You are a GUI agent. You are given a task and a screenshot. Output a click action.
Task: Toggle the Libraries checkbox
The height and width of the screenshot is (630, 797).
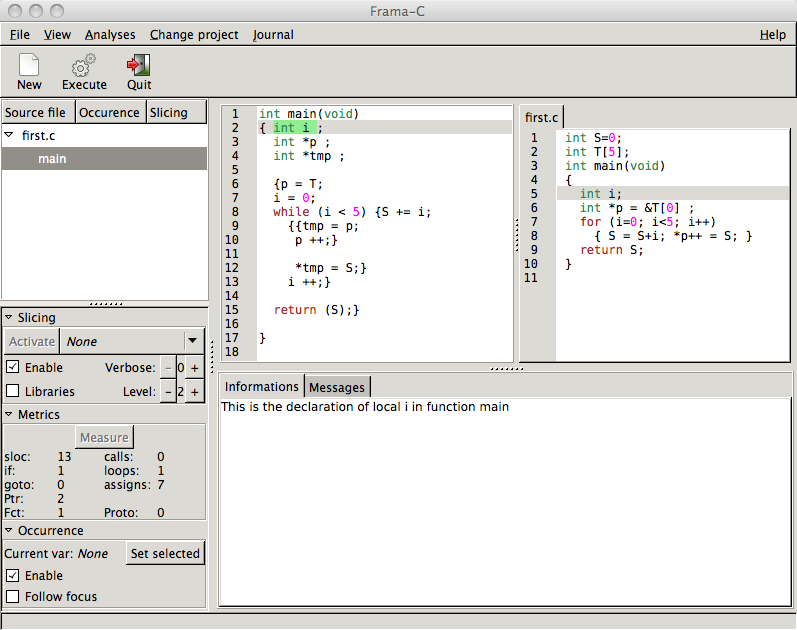[x=13, y=391]
